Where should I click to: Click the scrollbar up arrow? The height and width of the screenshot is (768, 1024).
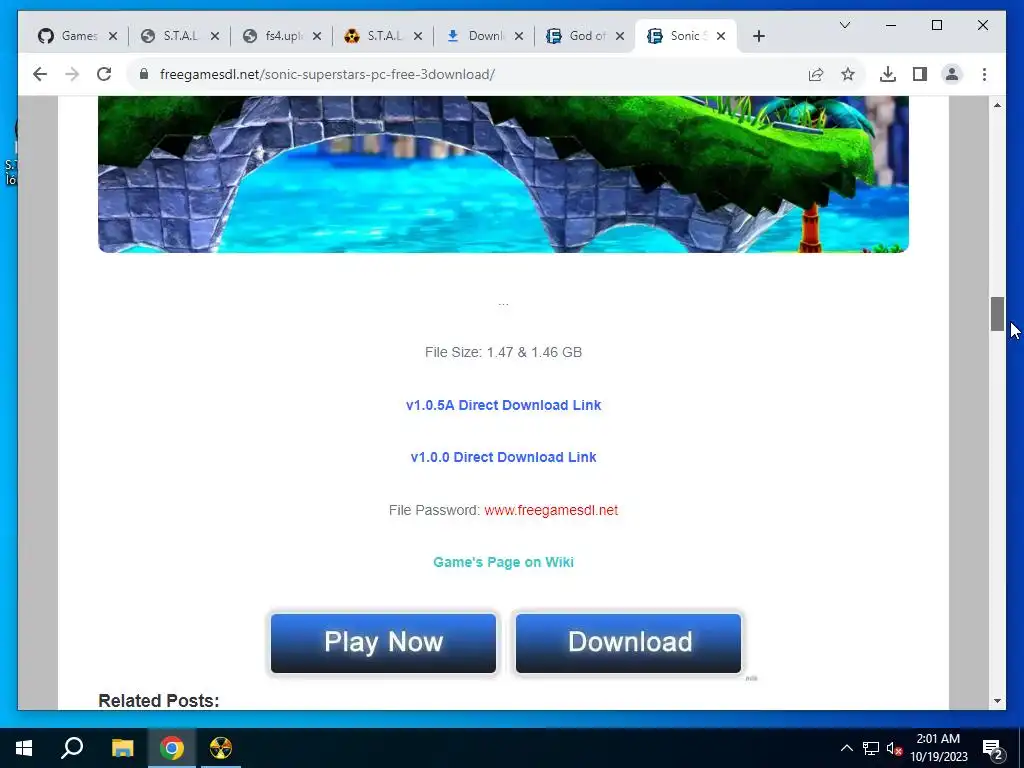(x=997, y=105)
